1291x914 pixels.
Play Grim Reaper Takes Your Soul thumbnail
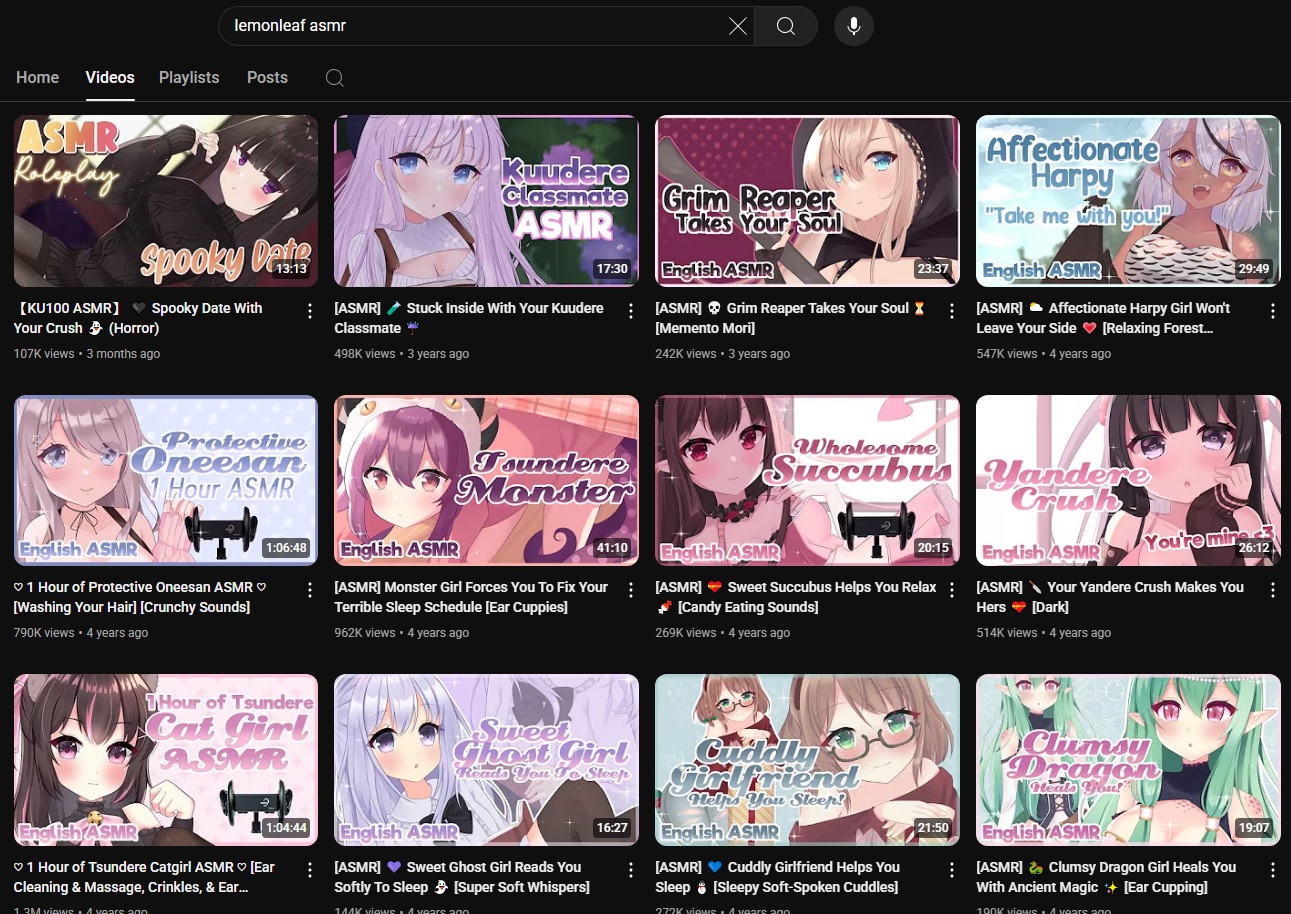(x=808, y=201)
